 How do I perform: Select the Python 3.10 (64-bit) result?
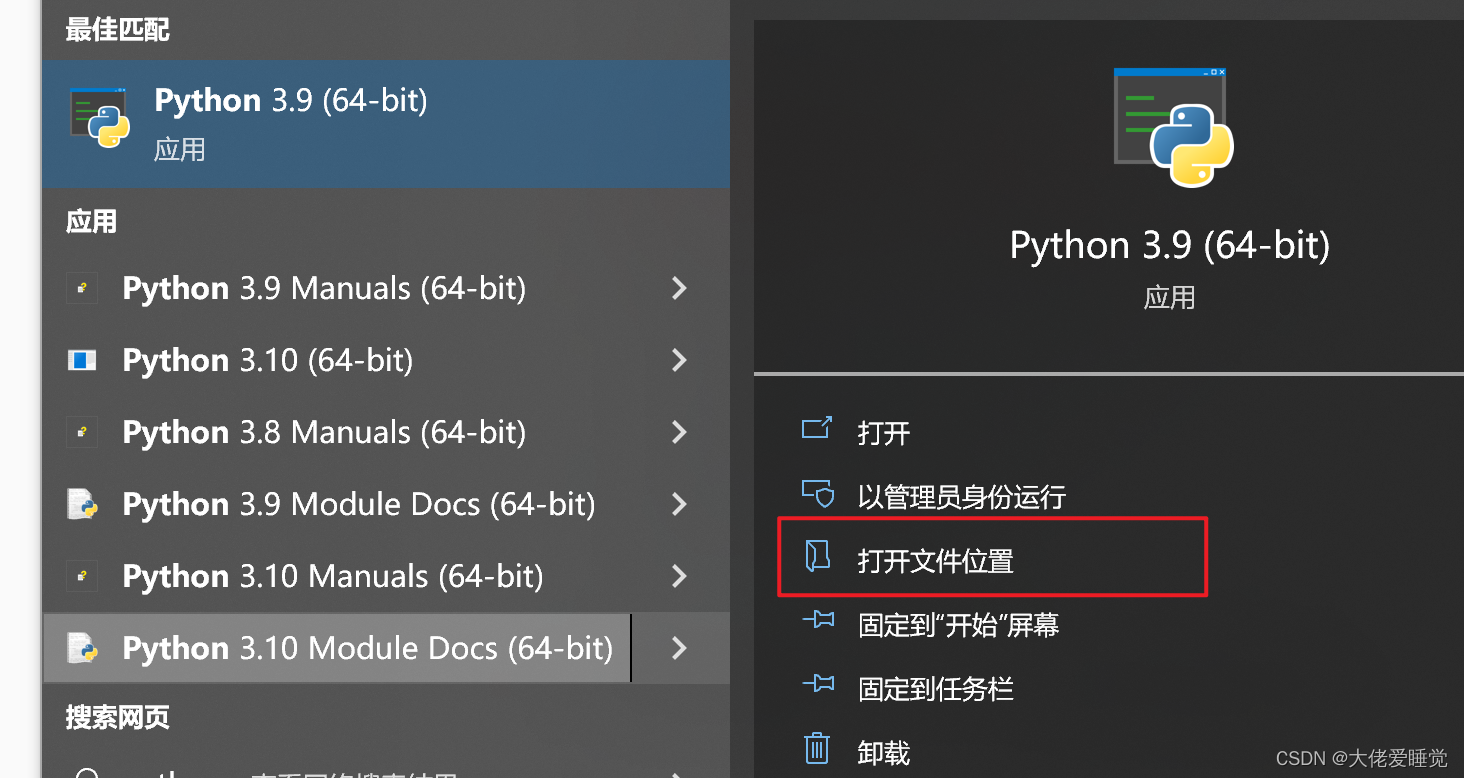(268, 361)
